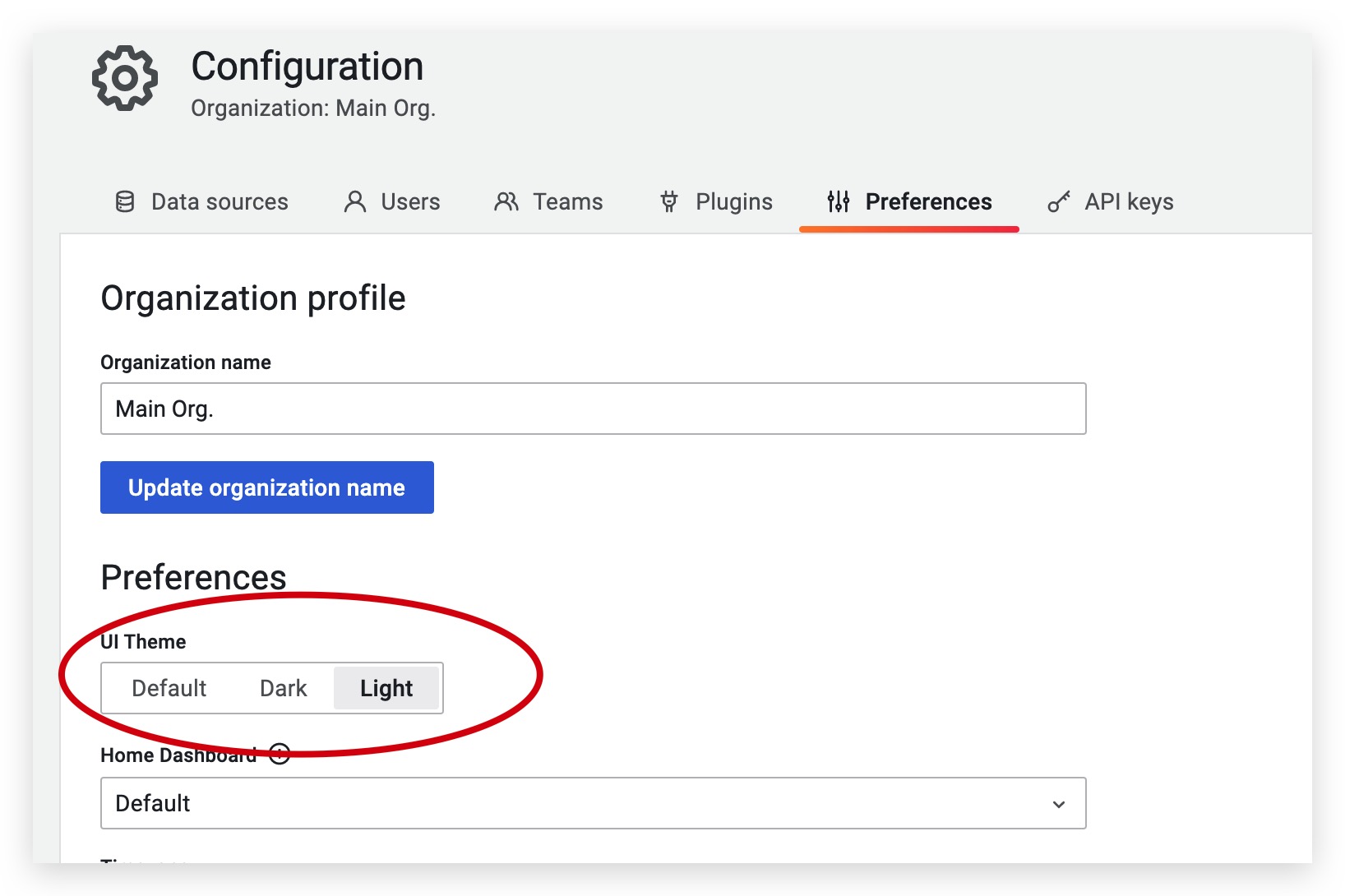Click the Teams people icon
The height and width of the screenshot is (896, 1345).
[x=506, y=201]
